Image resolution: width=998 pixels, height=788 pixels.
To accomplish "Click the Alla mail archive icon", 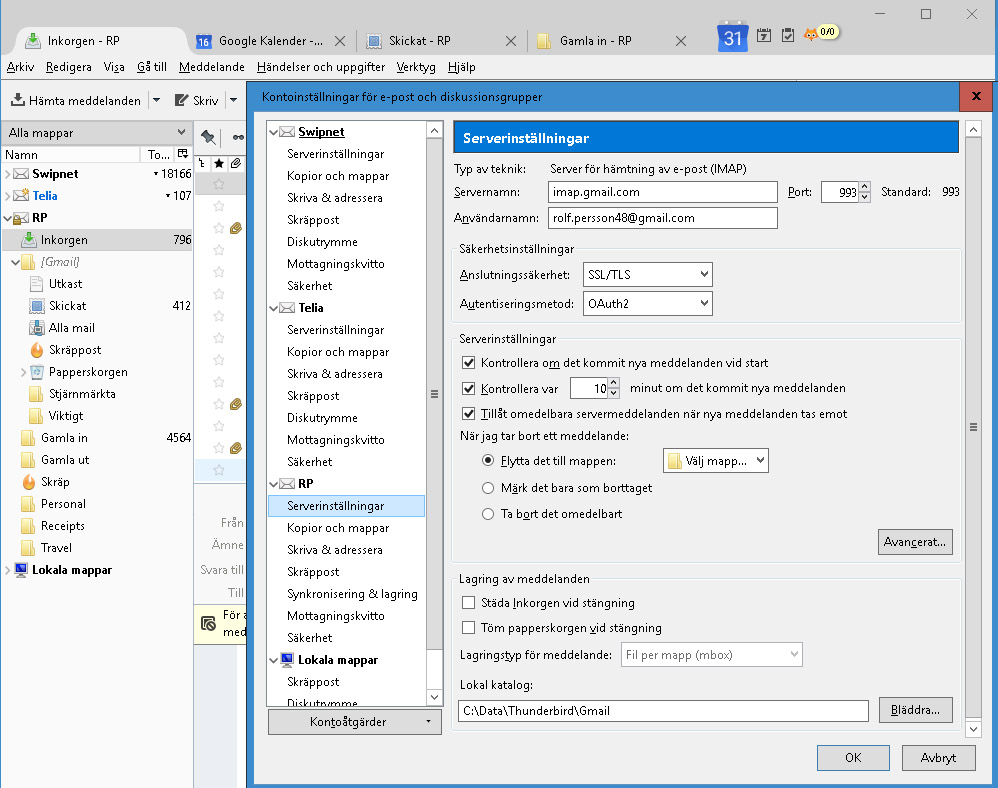I will 37,328.
